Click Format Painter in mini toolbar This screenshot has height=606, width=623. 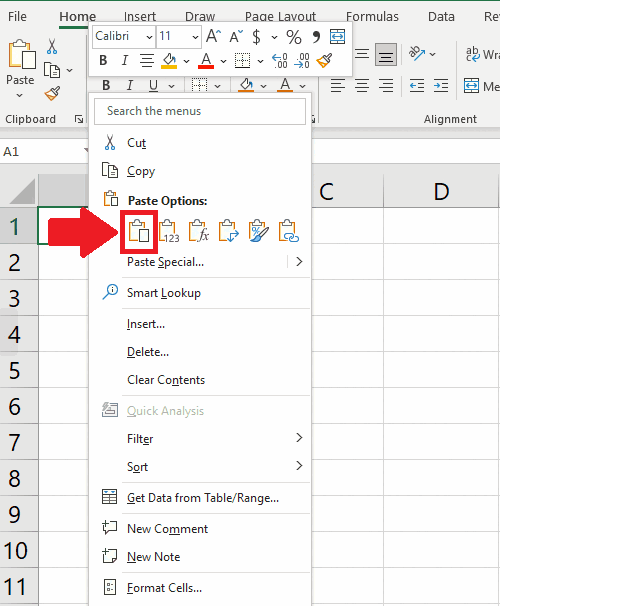(x=324, y=61)
